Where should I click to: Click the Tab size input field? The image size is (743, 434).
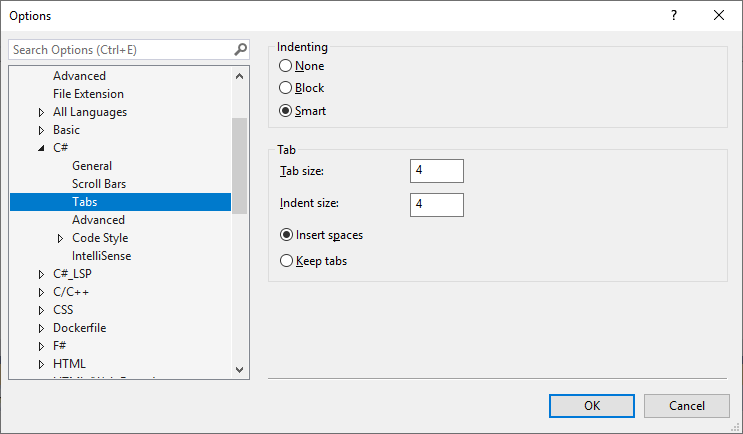coord(437,171)
